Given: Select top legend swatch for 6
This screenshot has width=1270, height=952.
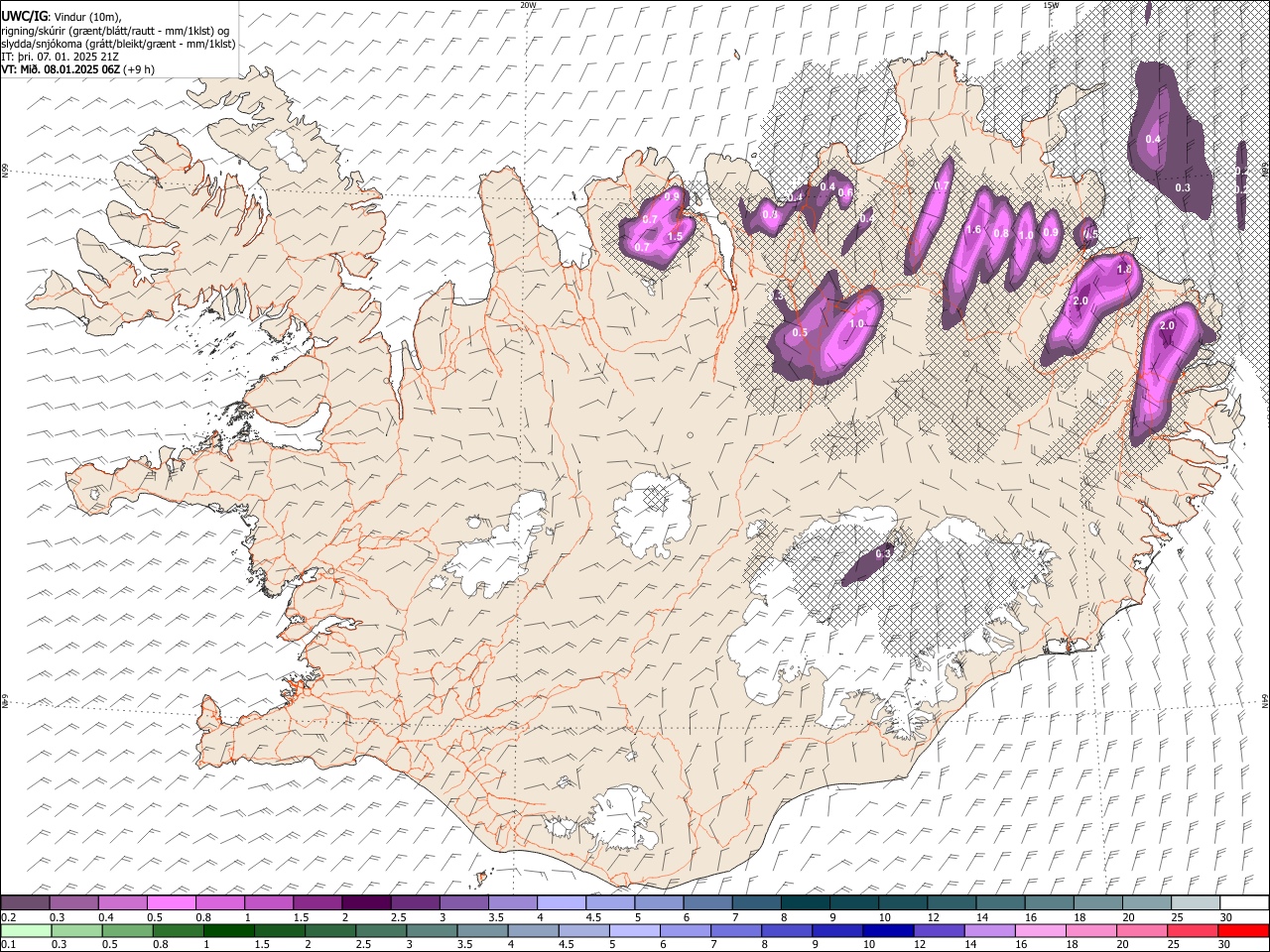Looking at the screenshot, I should click(x=707, y=902).
